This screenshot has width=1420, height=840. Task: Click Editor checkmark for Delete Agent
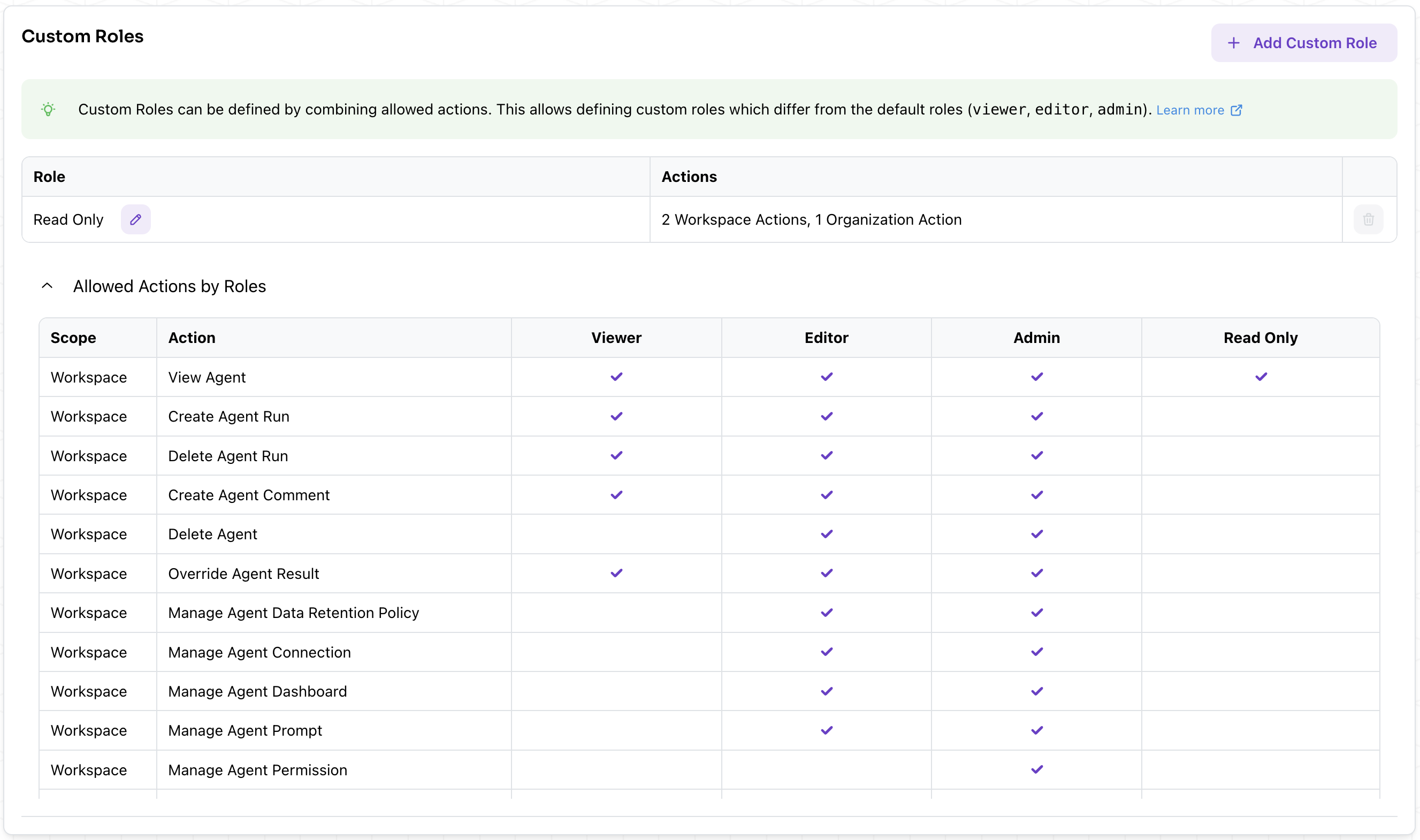coord(826,534)
